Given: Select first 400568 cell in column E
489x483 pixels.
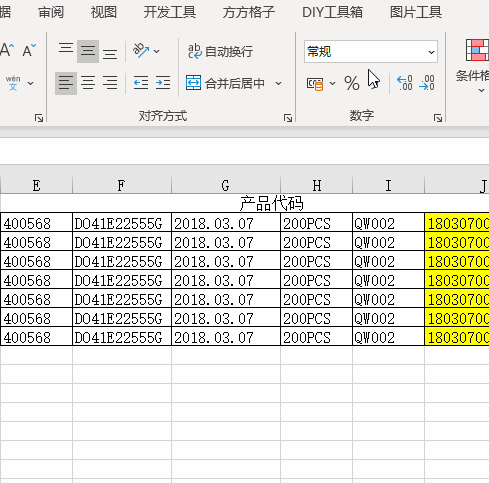Looking at the screenshot, I should (36, 222).
